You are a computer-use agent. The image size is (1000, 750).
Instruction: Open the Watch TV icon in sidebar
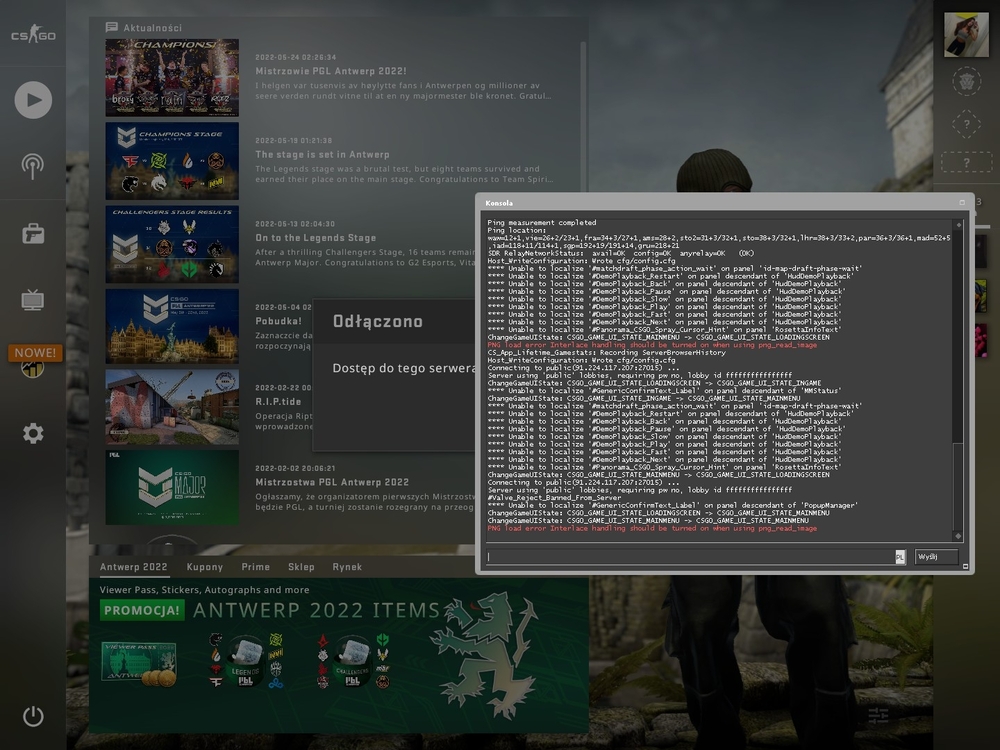tap(33, 300)
